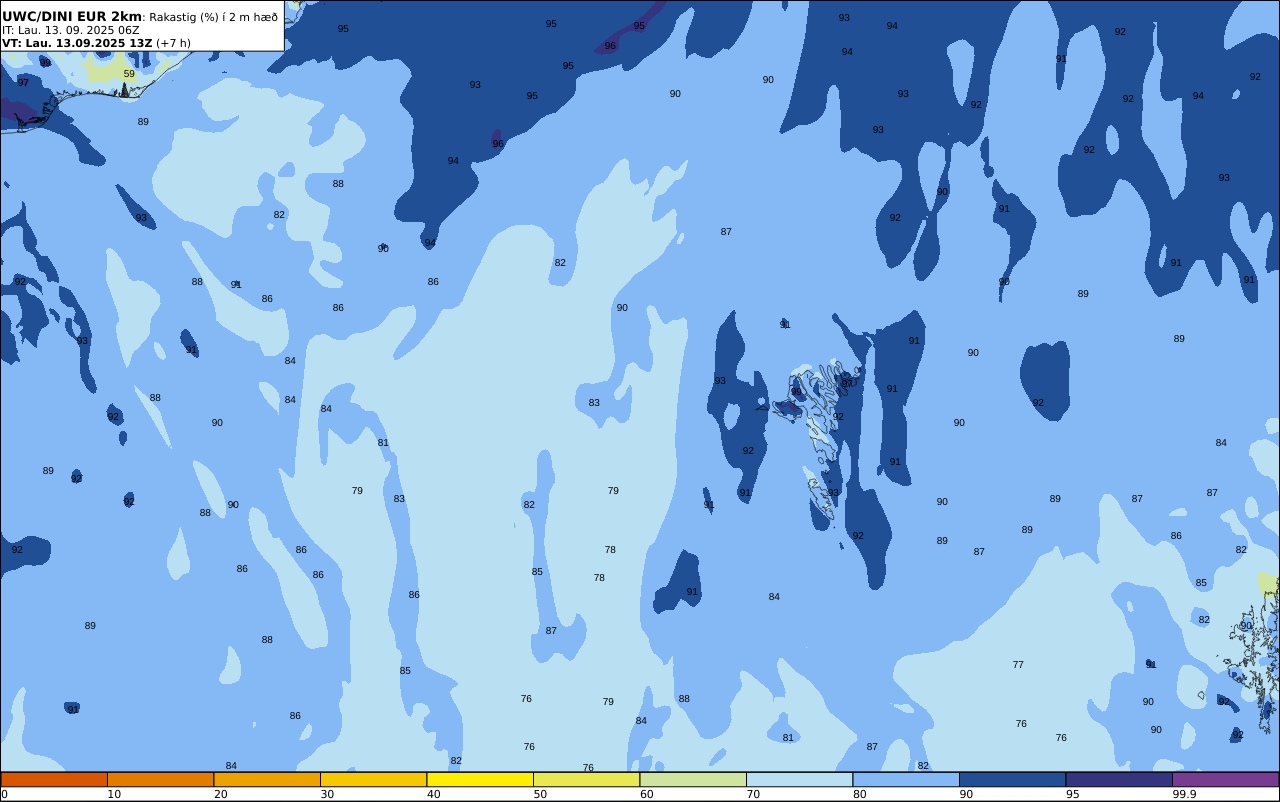The width and height of the screenshot is (1280, 802).
Task: Click the purple above-99.9 legend swatch
Action: pyautogui.click(x=1226, y=779)
